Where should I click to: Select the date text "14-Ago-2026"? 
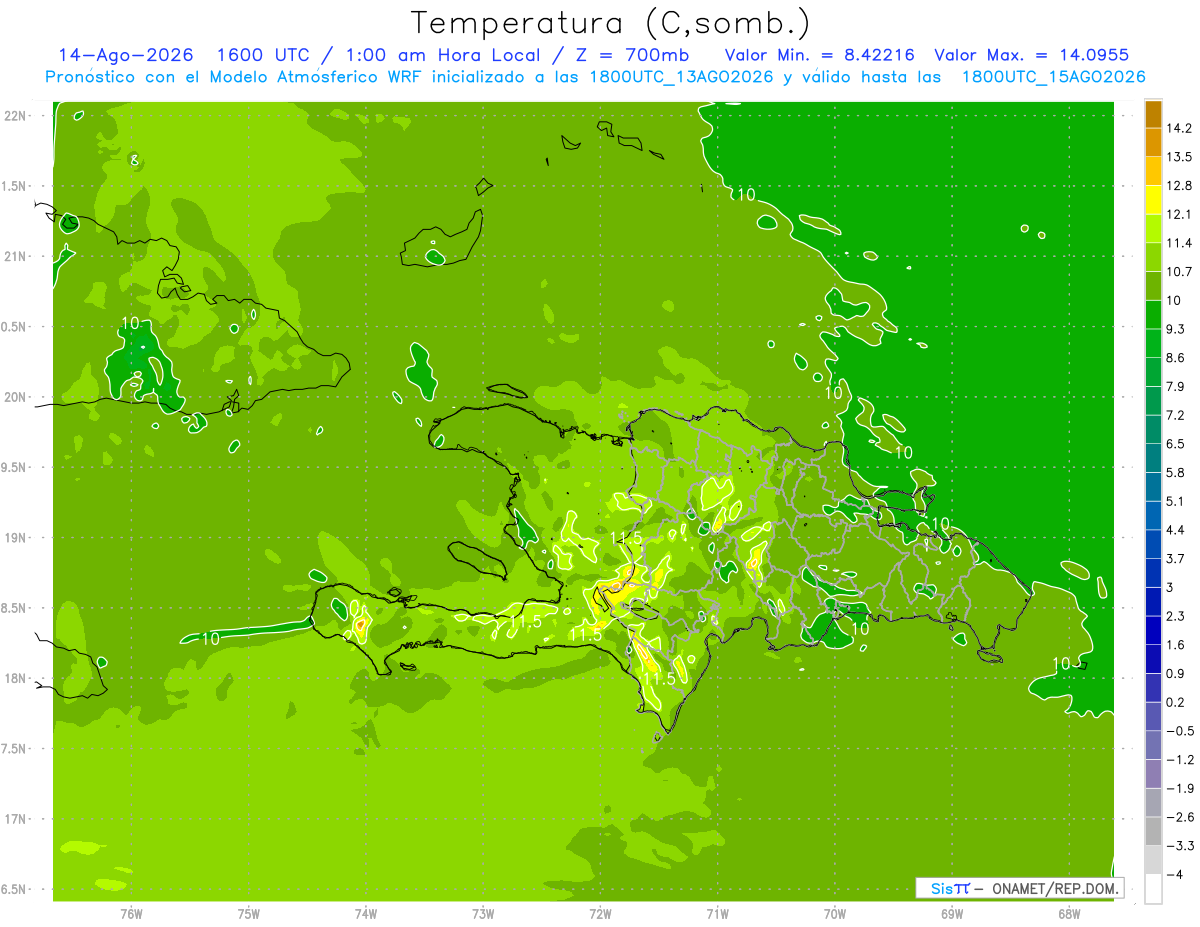click(x=126, y=54)
